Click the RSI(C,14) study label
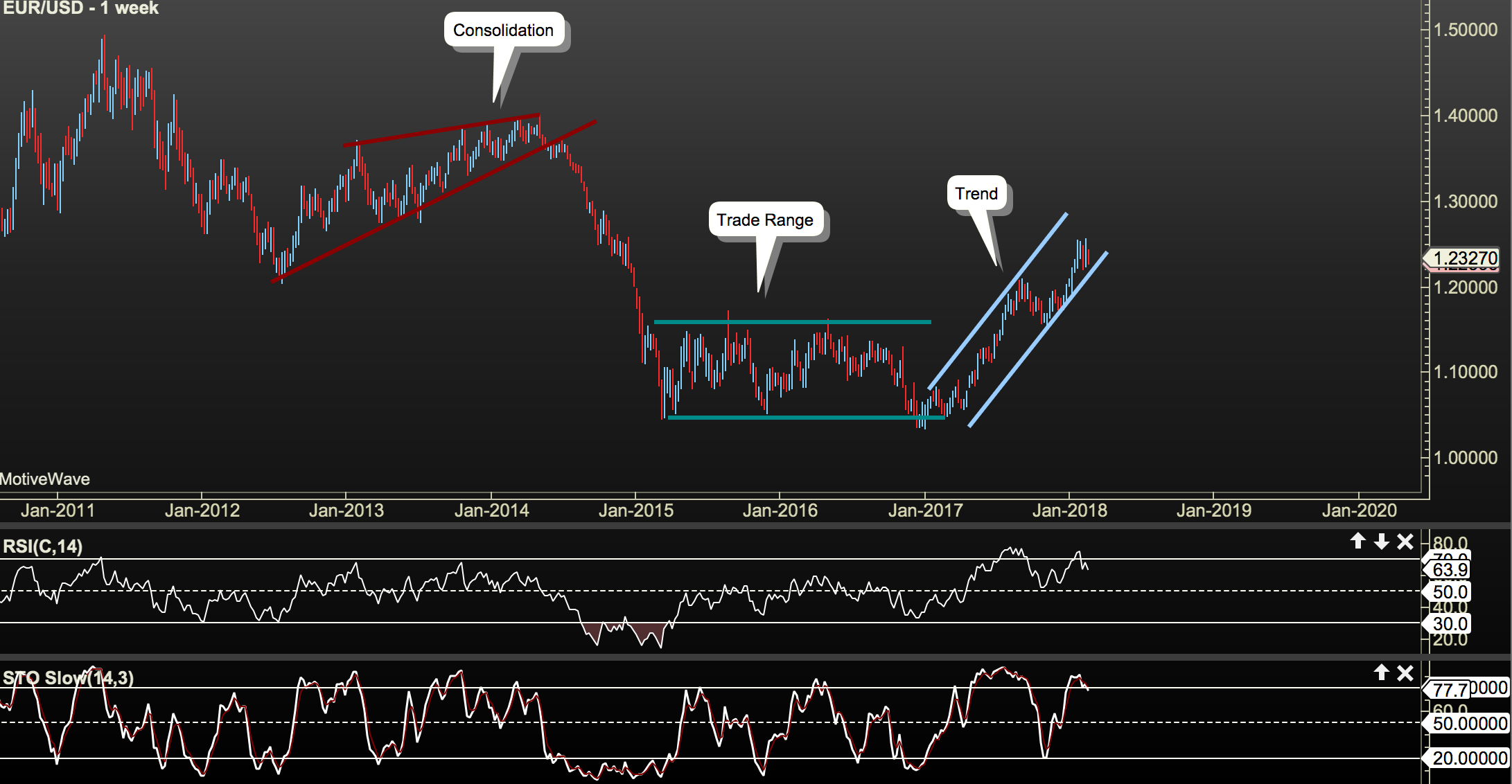 coord(43,546)
